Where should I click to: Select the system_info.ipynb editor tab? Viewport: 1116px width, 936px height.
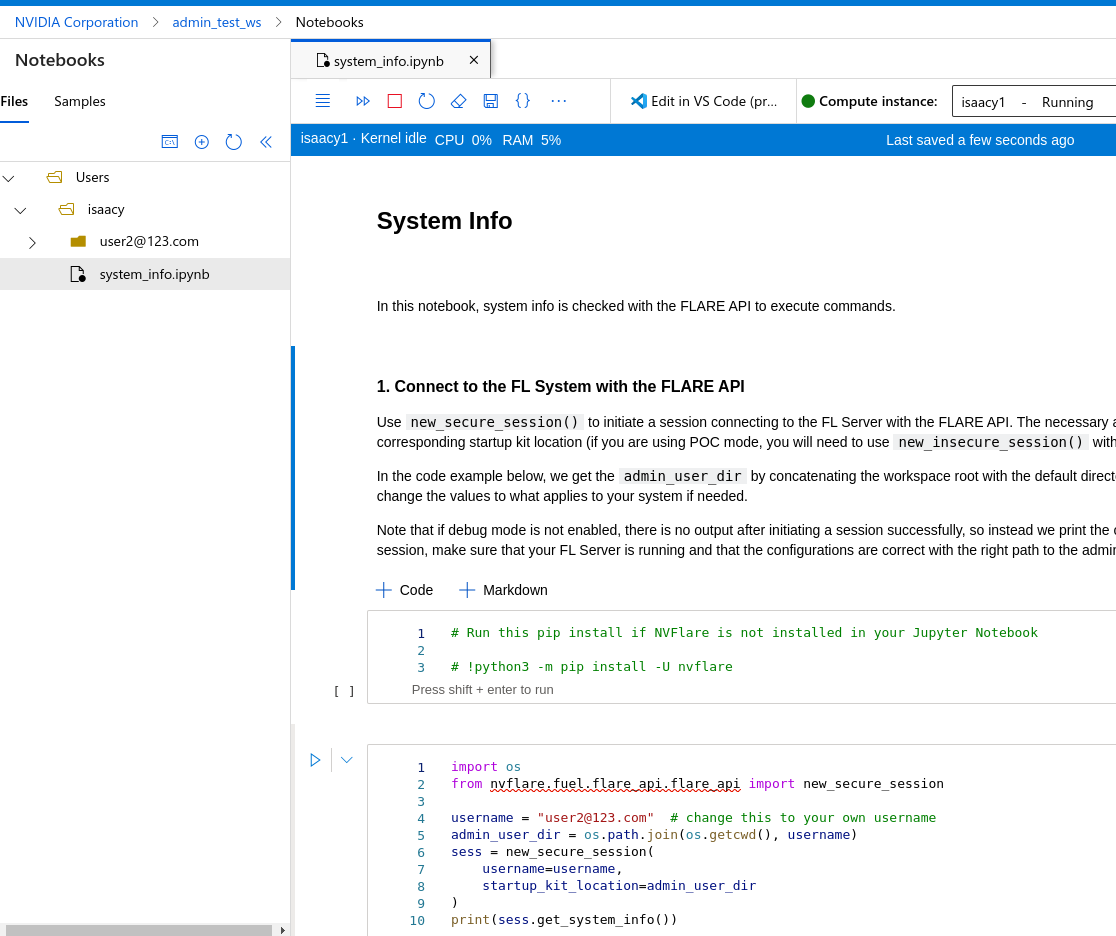click(389, 61)
